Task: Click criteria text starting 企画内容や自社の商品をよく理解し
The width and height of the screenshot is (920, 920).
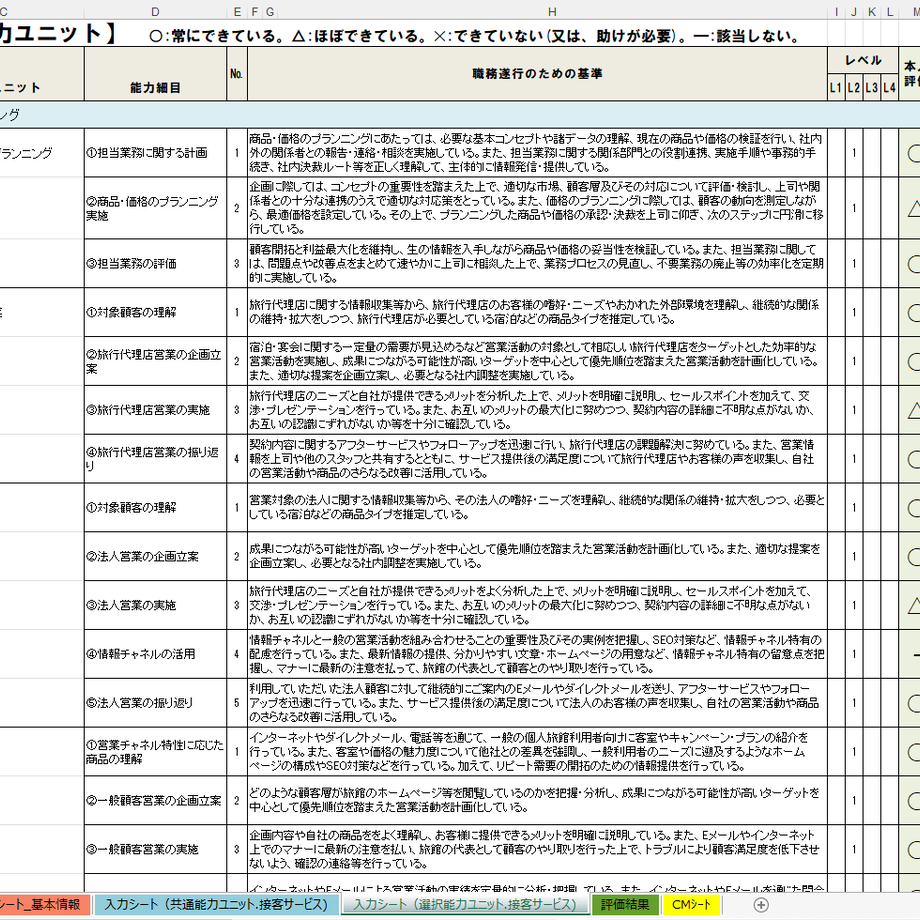Action: (x=537, y=849)
